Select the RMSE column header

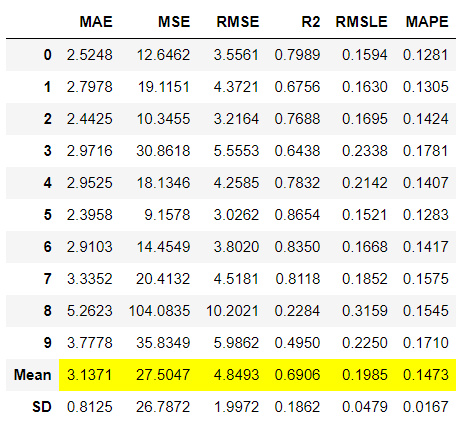(x=238, y=22)
